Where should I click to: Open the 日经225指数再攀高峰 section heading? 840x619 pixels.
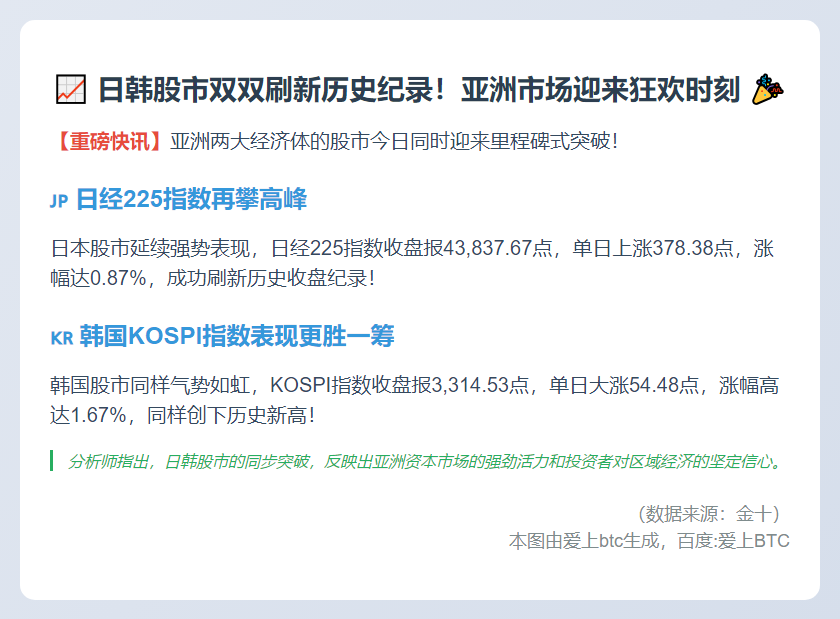(x=191, y=200)
